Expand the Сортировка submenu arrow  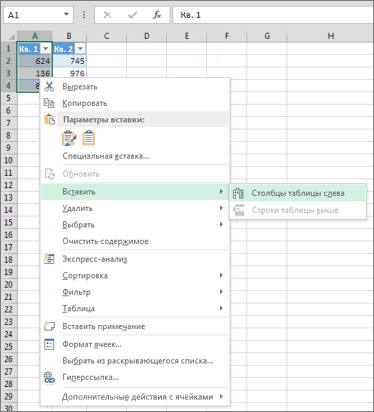pos(221,275)
